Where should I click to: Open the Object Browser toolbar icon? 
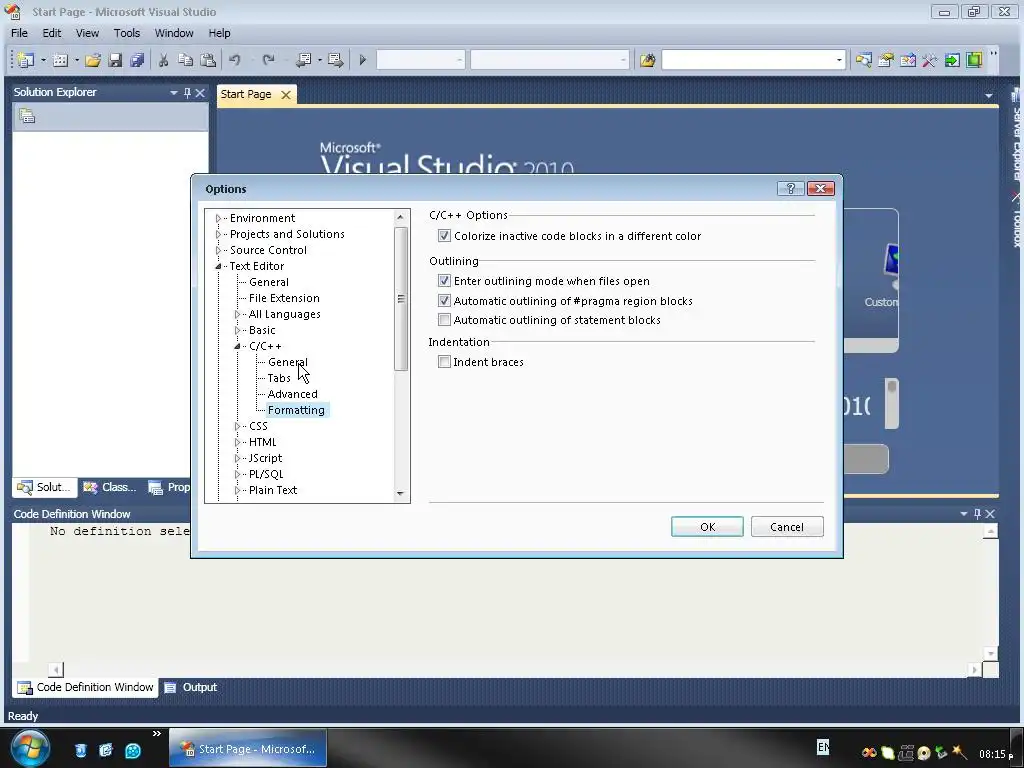click(908, 60)
